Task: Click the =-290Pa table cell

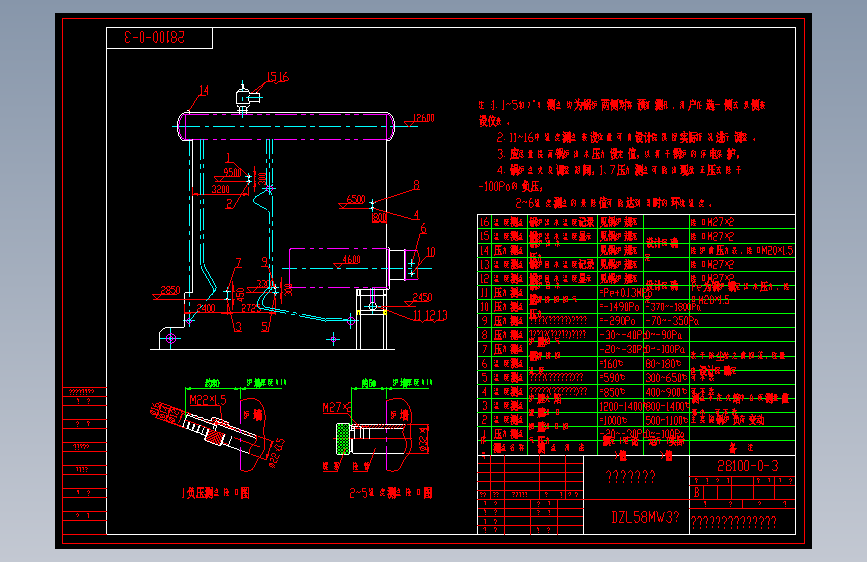Action: click(617, 321)
